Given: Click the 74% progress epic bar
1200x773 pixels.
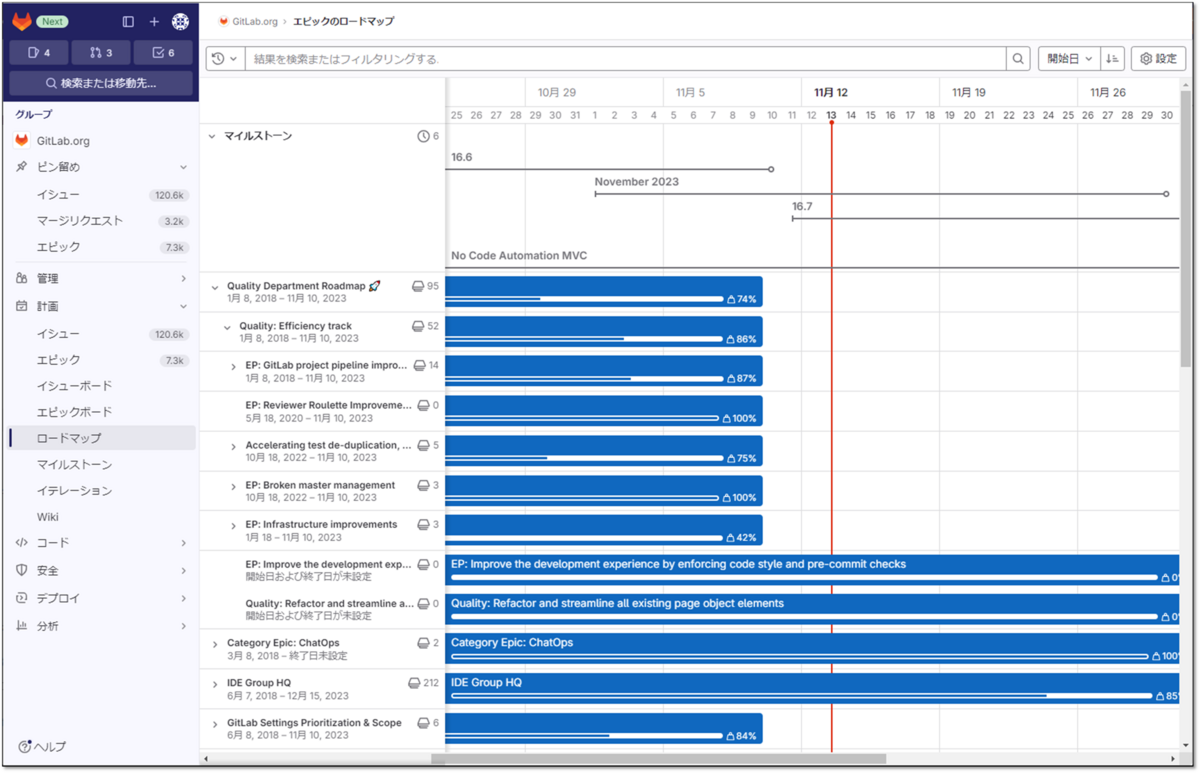Looking at the screenshot, I should point(604,292).
